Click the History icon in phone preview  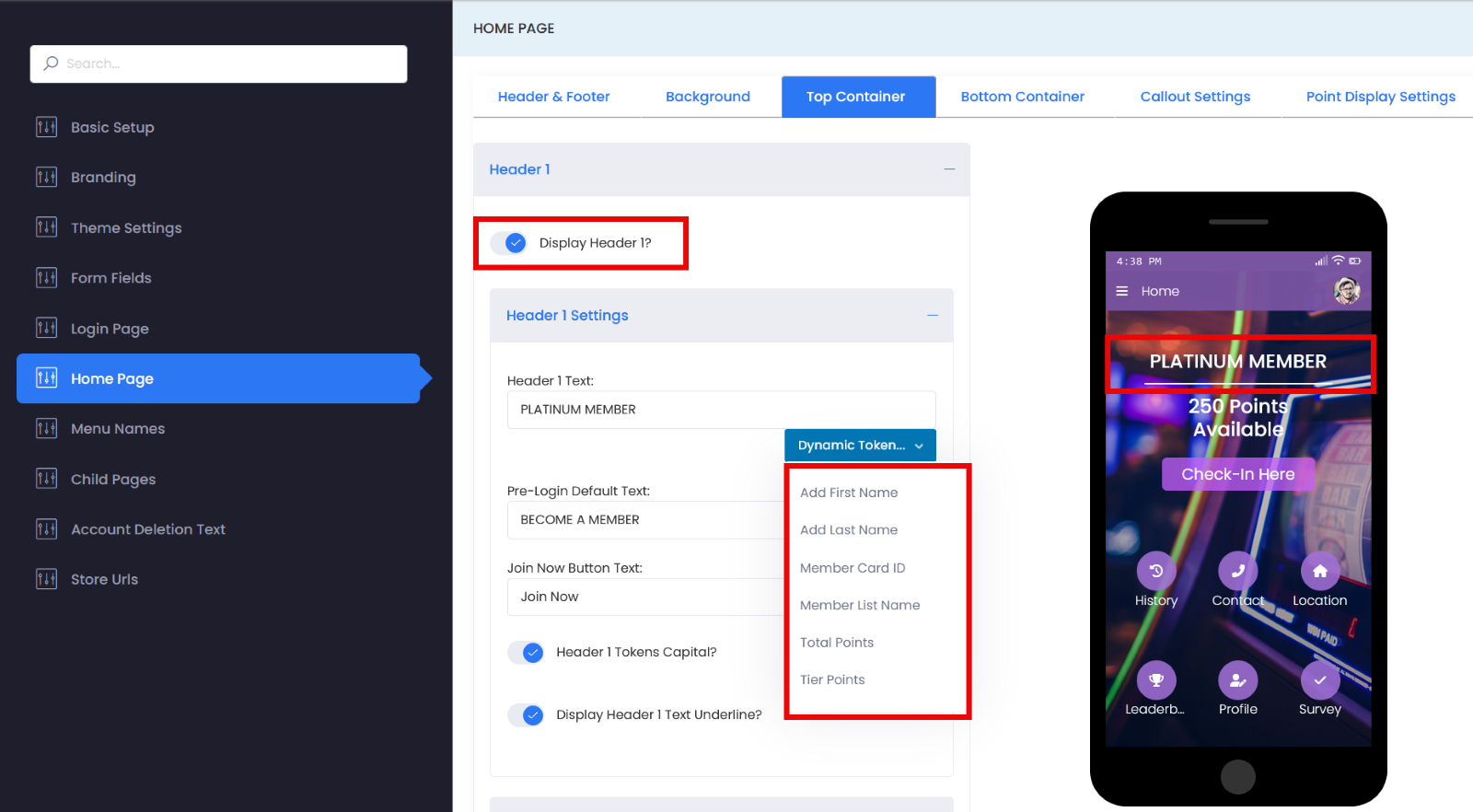click(x=1156, y=571)
